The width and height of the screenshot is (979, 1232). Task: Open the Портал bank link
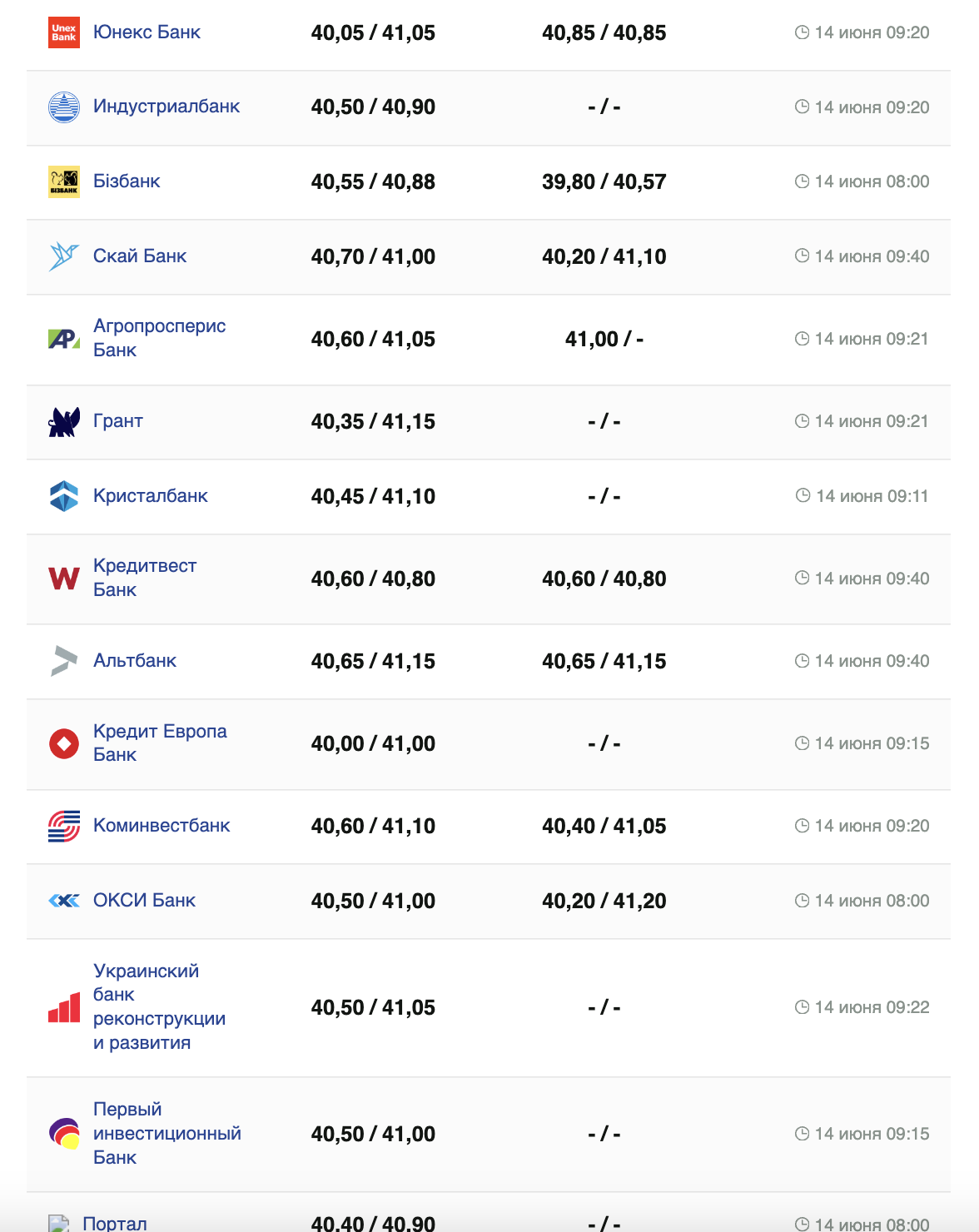115,1222
